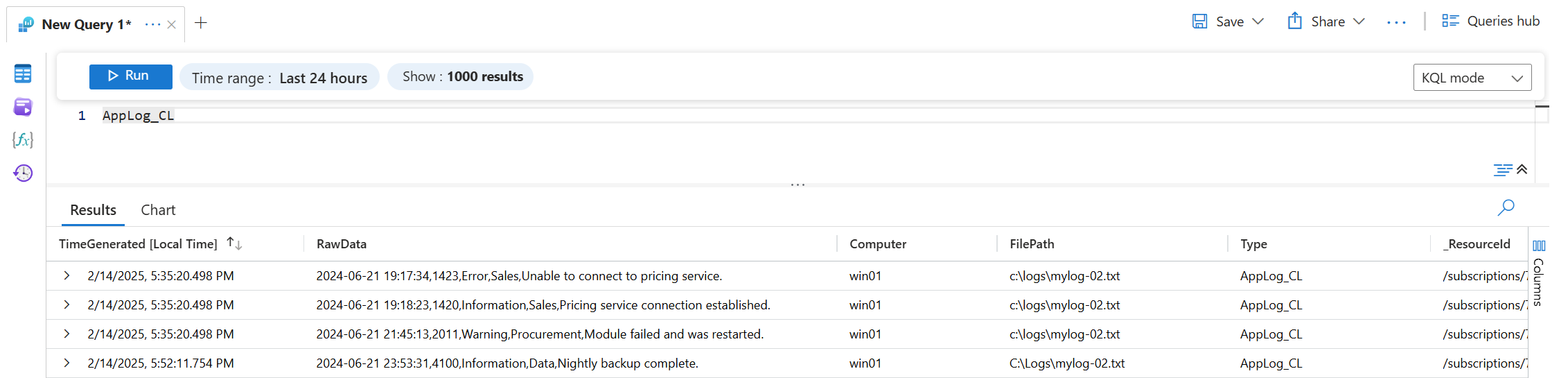Open the Share dropdown
This screenshot has width=1568, height=378.
pyautogui.click(x=1359, y=22)
